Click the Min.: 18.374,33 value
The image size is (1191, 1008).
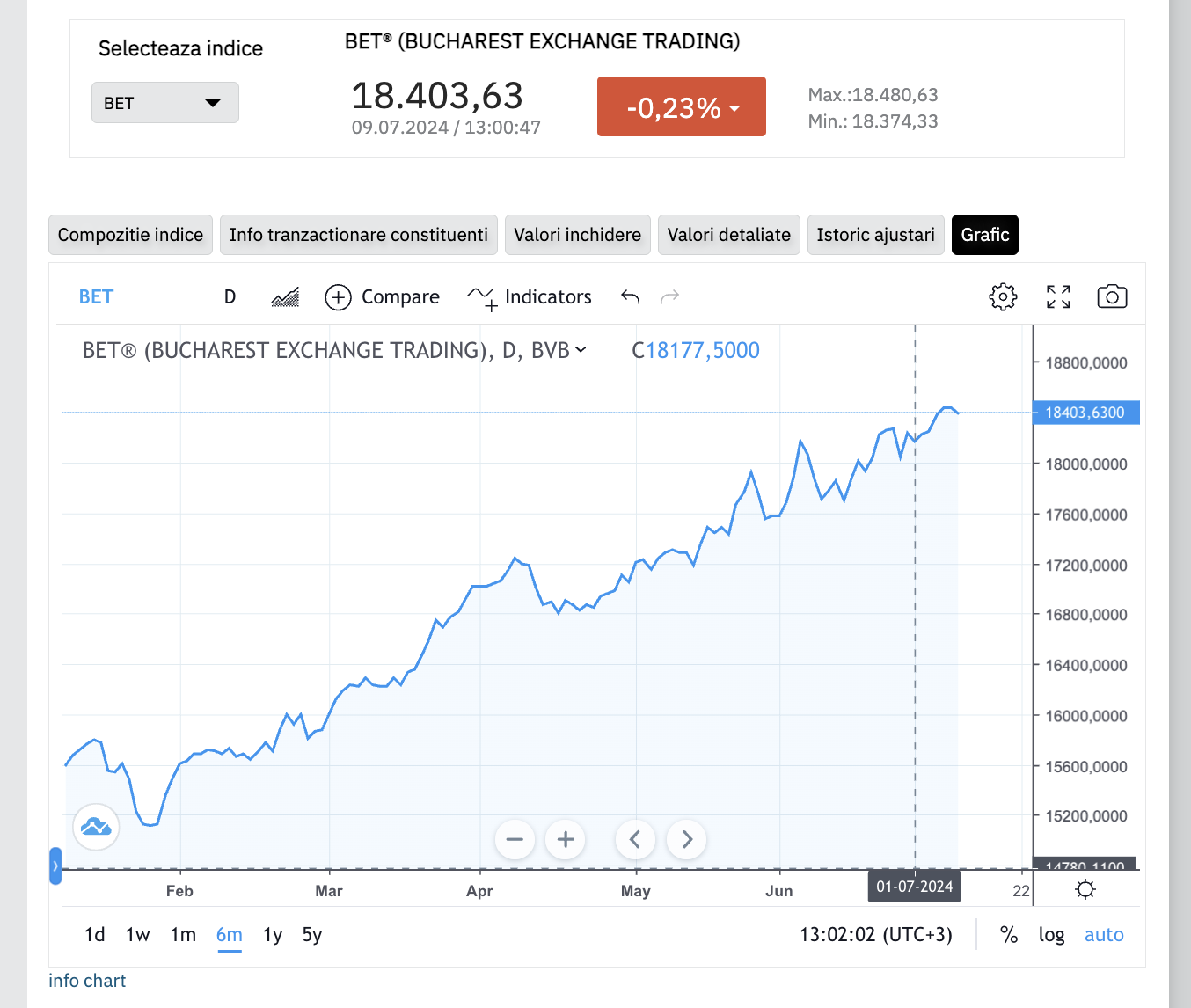873,121
